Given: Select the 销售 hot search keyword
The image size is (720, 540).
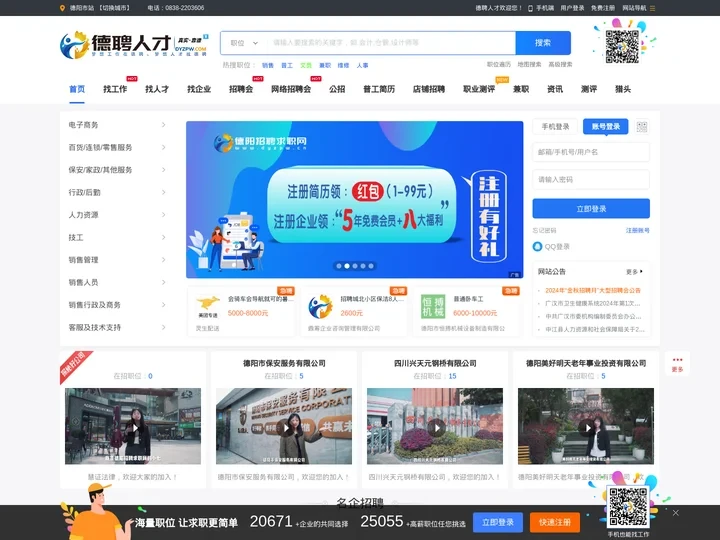Looking at the screenshot, I should point(268,65).
